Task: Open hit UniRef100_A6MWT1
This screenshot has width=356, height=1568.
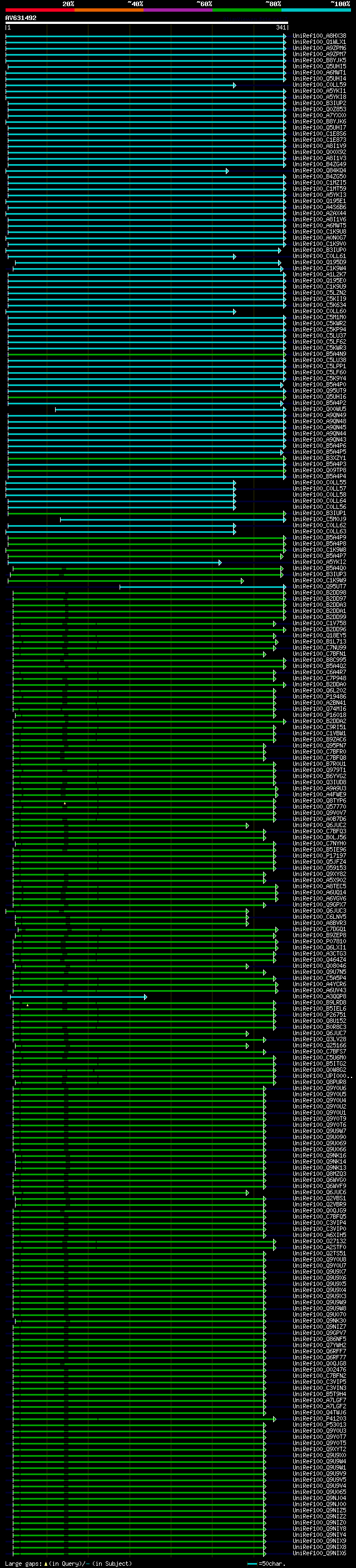Action: [319, 72]
